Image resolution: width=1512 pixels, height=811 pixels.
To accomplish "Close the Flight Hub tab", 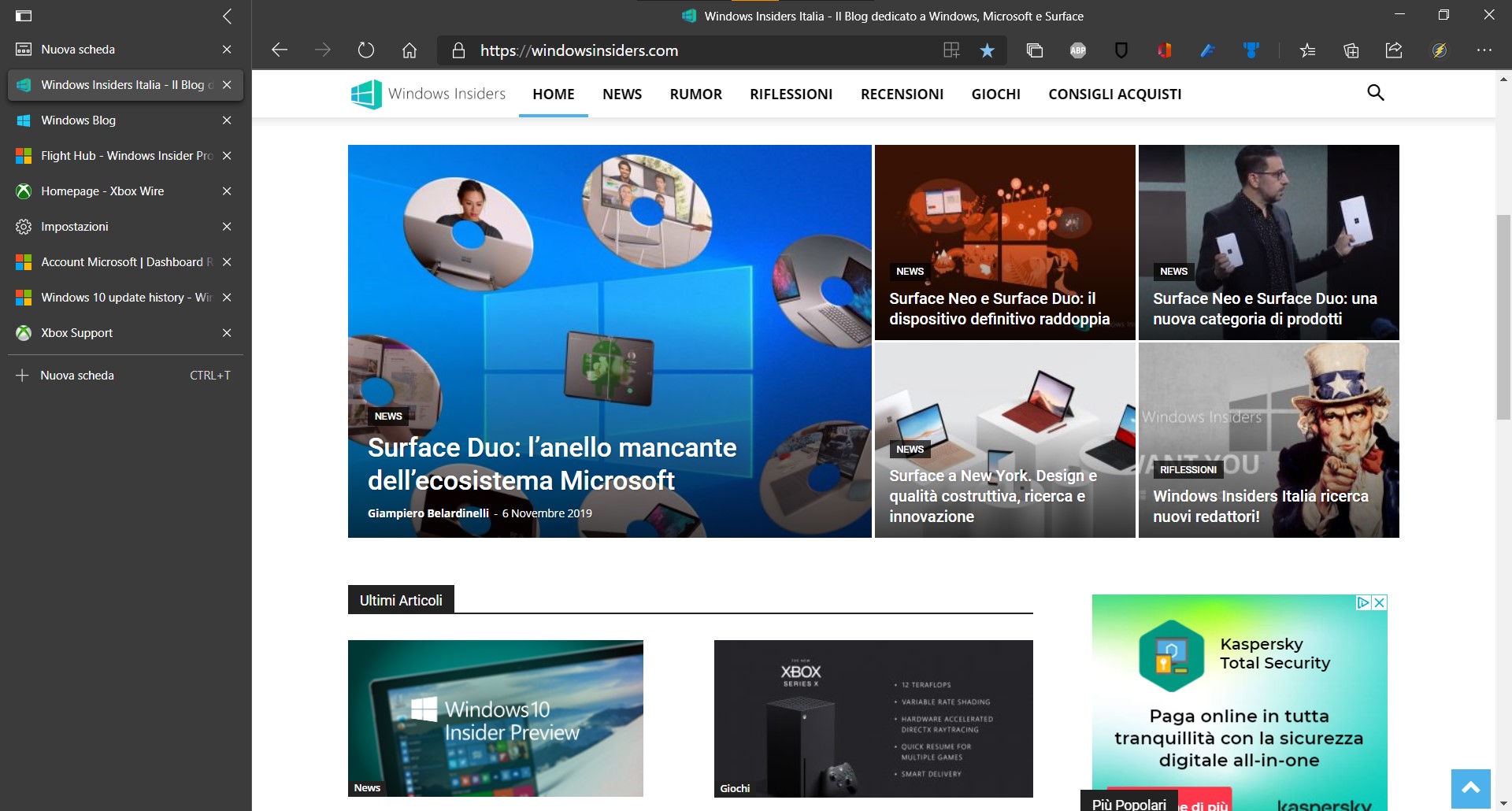I will click(x=227, y=156).
